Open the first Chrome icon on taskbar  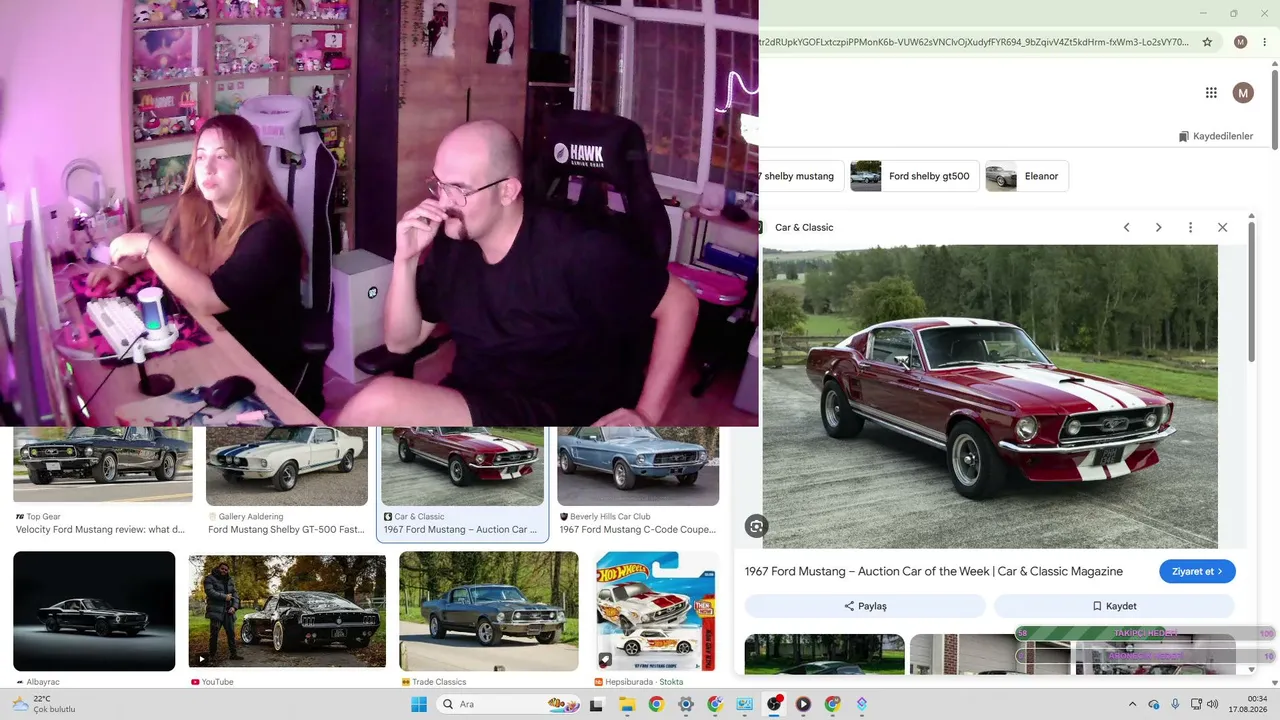click(656, 704)
